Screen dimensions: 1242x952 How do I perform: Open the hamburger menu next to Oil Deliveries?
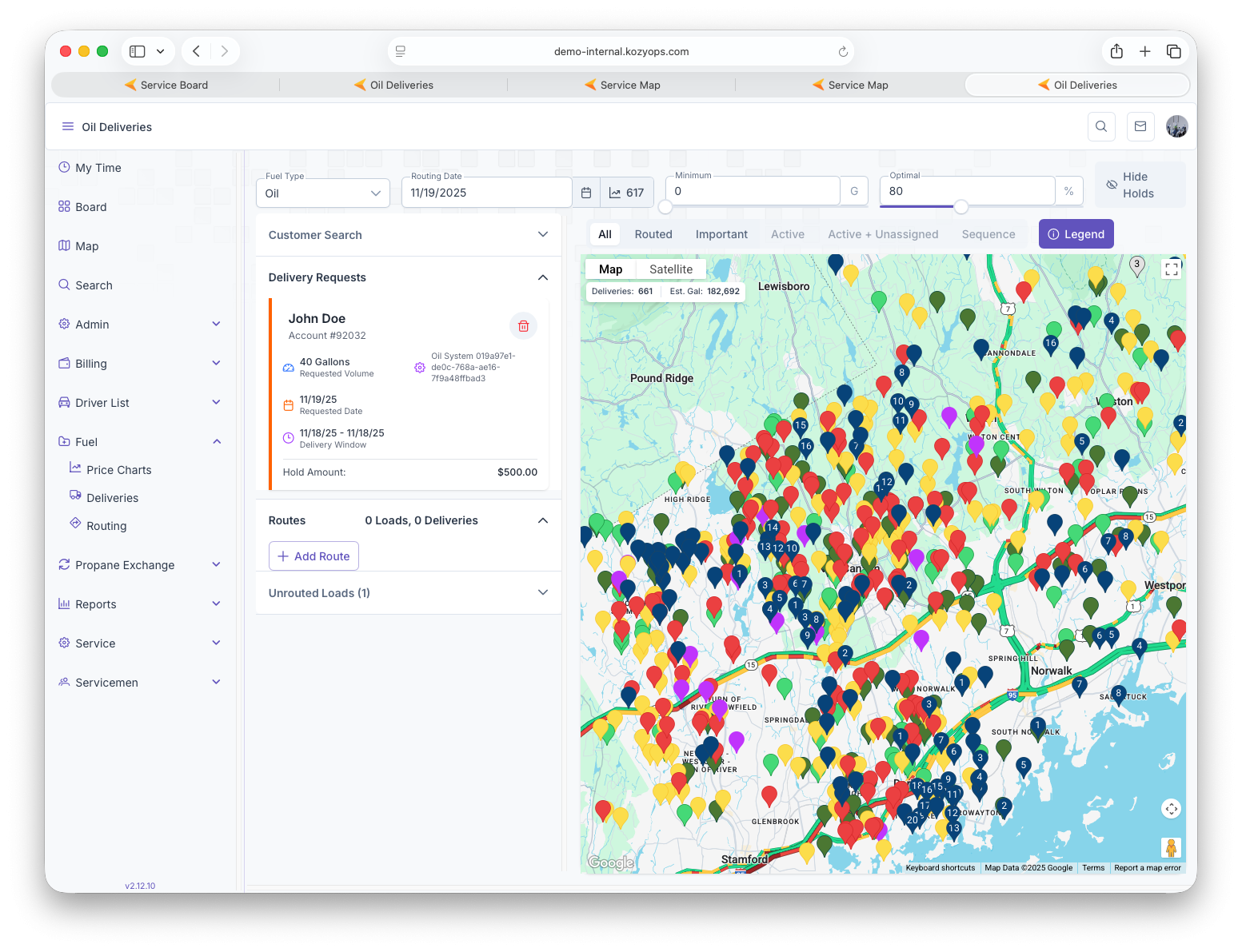pos(68,126)
